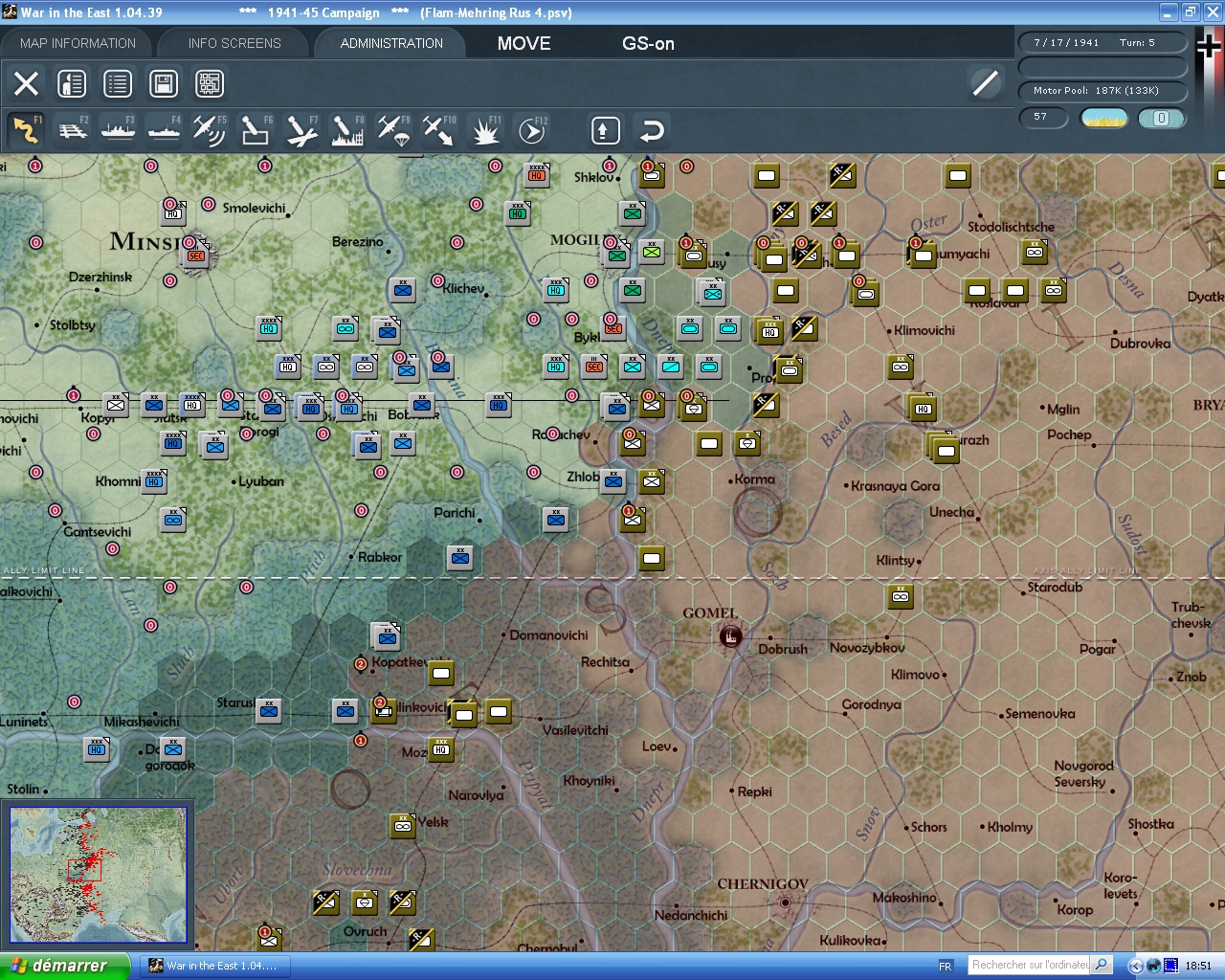Screen dimensions: 1225x980
Task: Click the CHERNIGOV city on map
Action: tap(763, 884)
